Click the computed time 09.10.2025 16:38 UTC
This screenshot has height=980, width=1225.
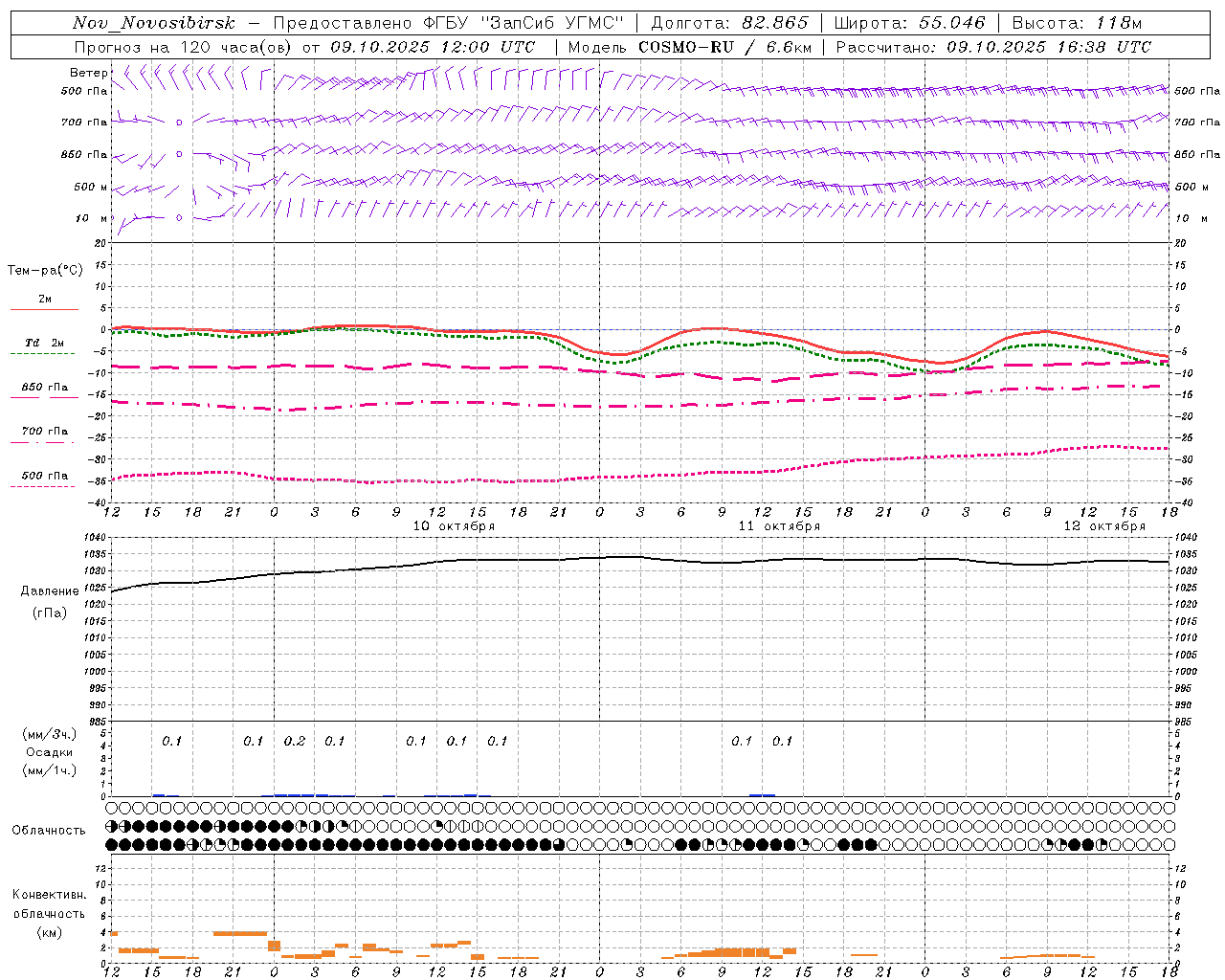[1049, 47]
